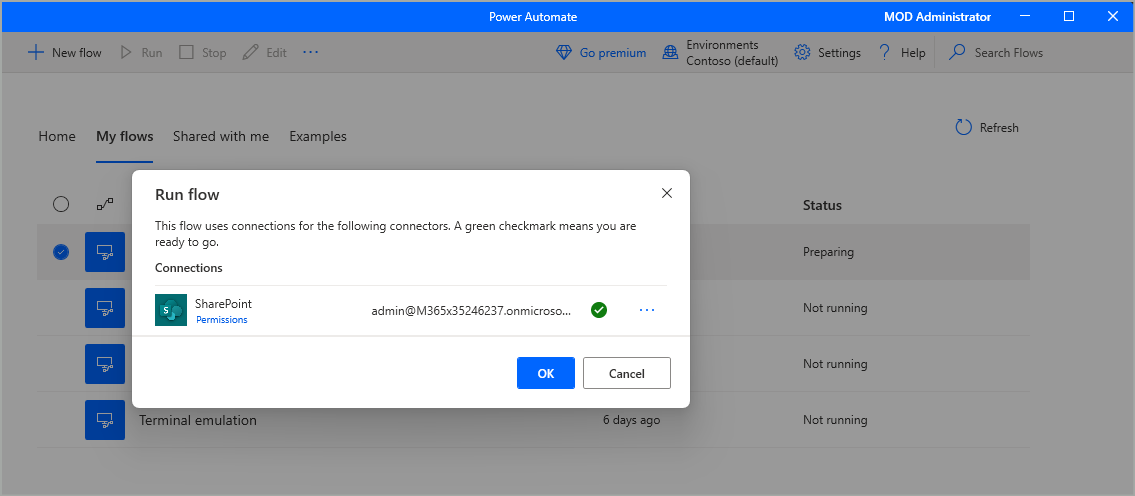Click the SharePoint connector icon
Screen dimensions: 1135x496
point(171,310)
